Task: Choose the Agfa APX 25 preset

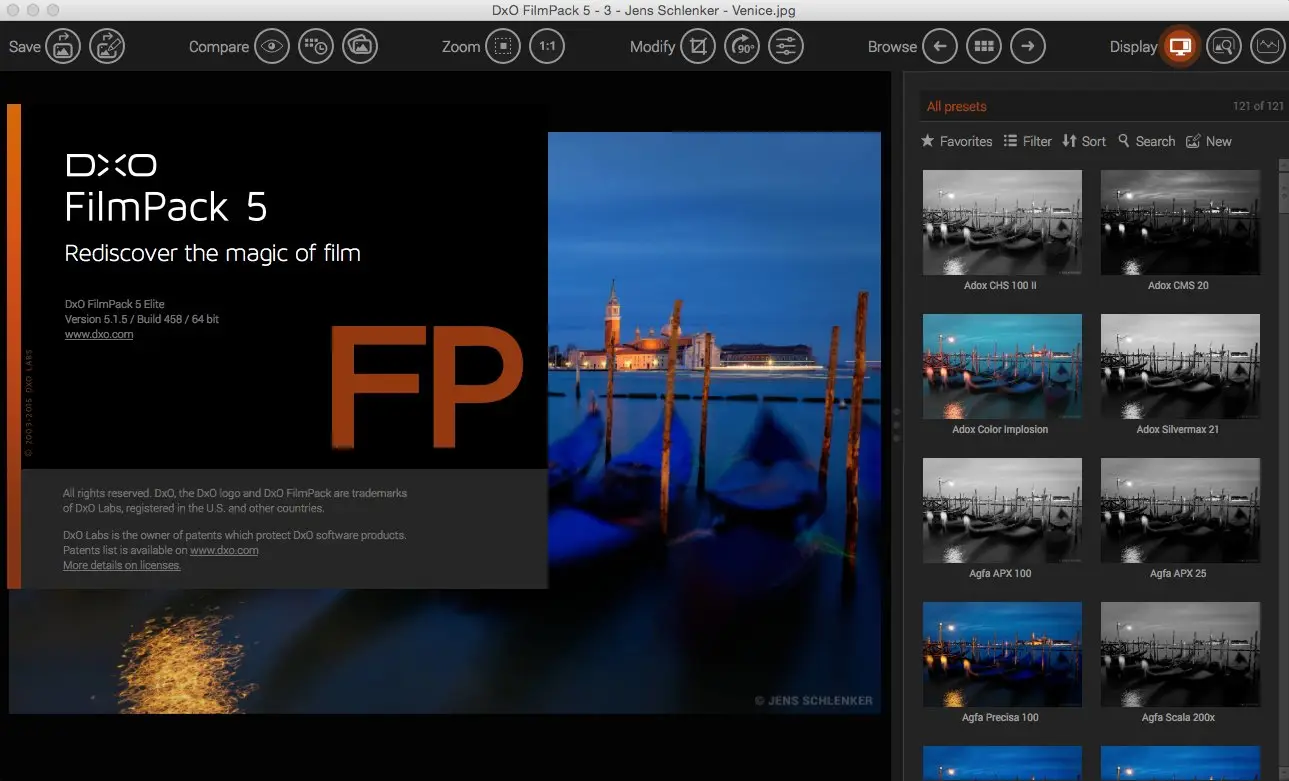Action: (x=1180, y=510)
